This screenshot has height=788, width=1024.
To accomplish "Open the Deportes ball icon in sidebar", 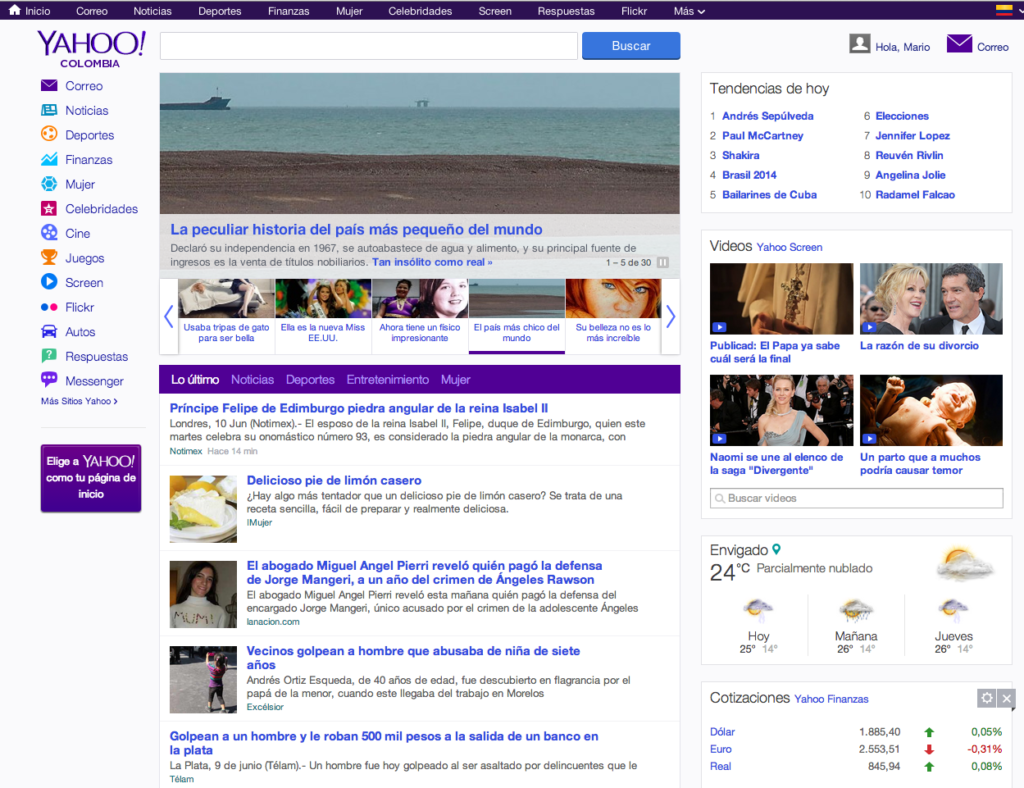I will (x=49, y=134).
